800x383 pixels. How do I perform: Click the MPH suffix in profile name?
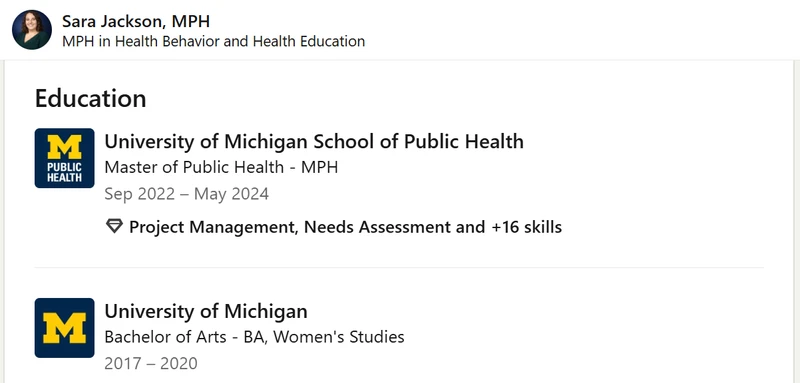click(190, 21)
